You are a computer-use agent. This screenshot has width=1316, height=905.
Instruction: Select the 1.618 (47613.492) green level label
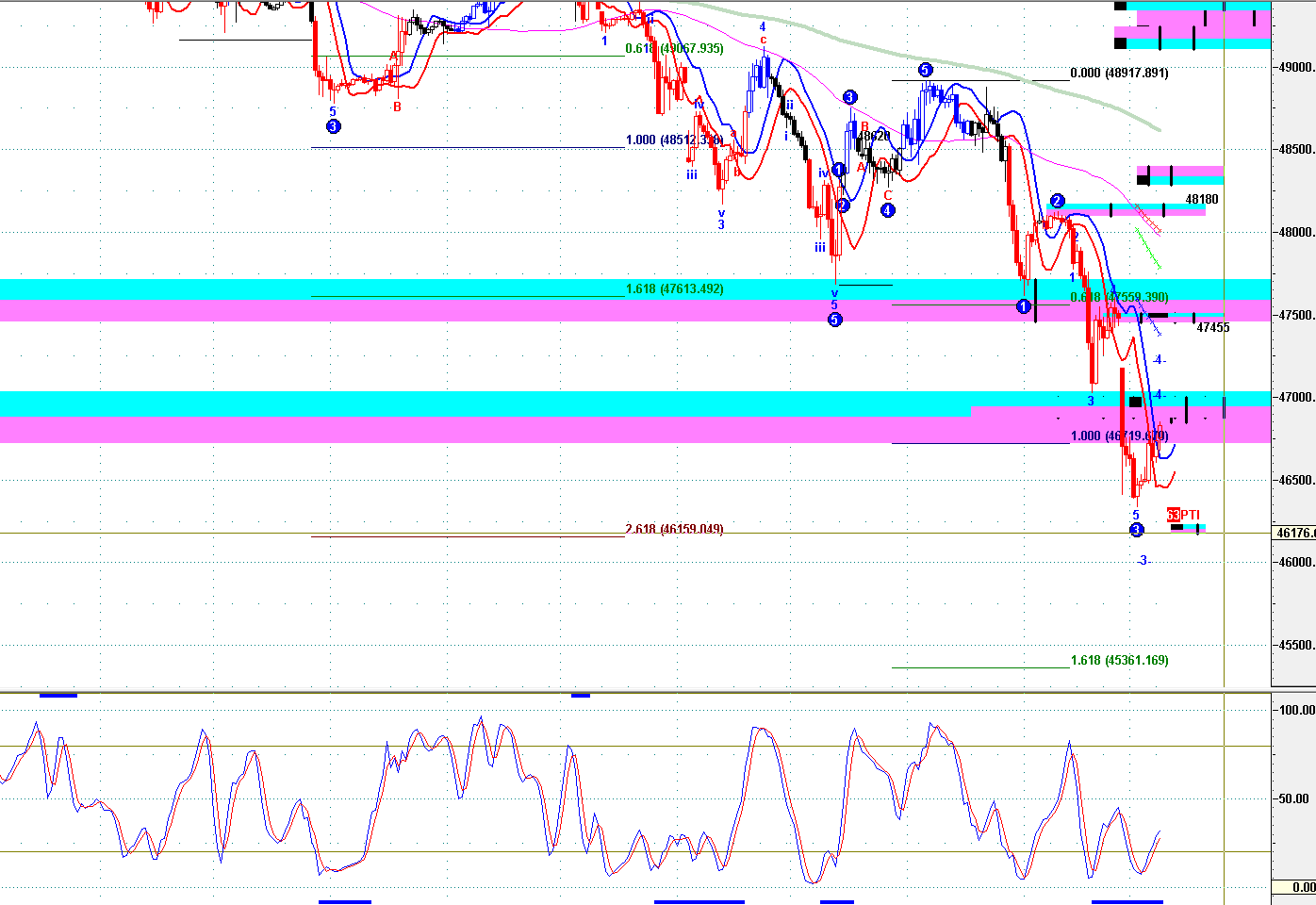pos(674,288)
